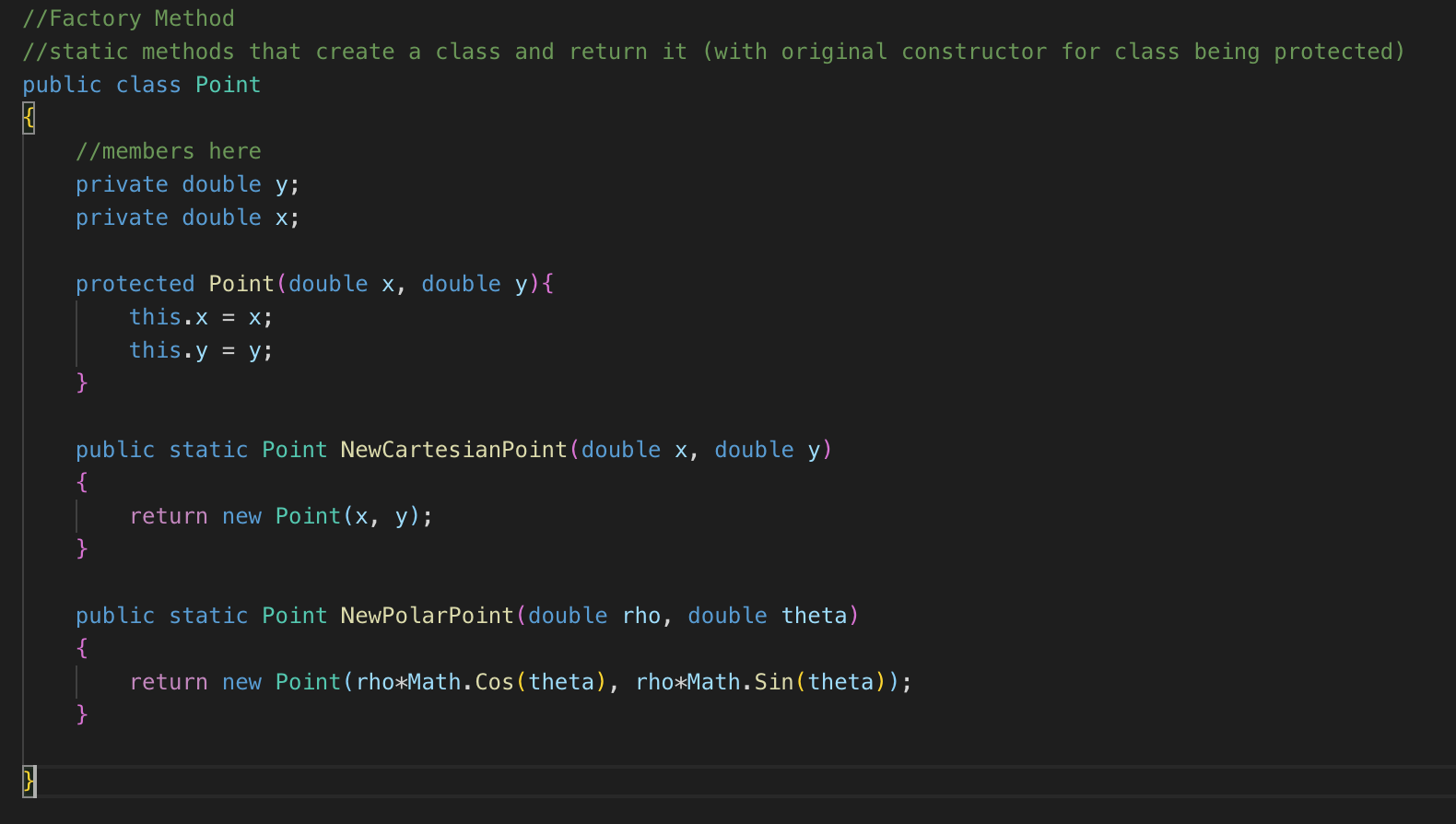Click the "theta)" parameter in NewPolarPoint signature
This screenshot has height=824, width=1456.
click(x=820, y=616)
